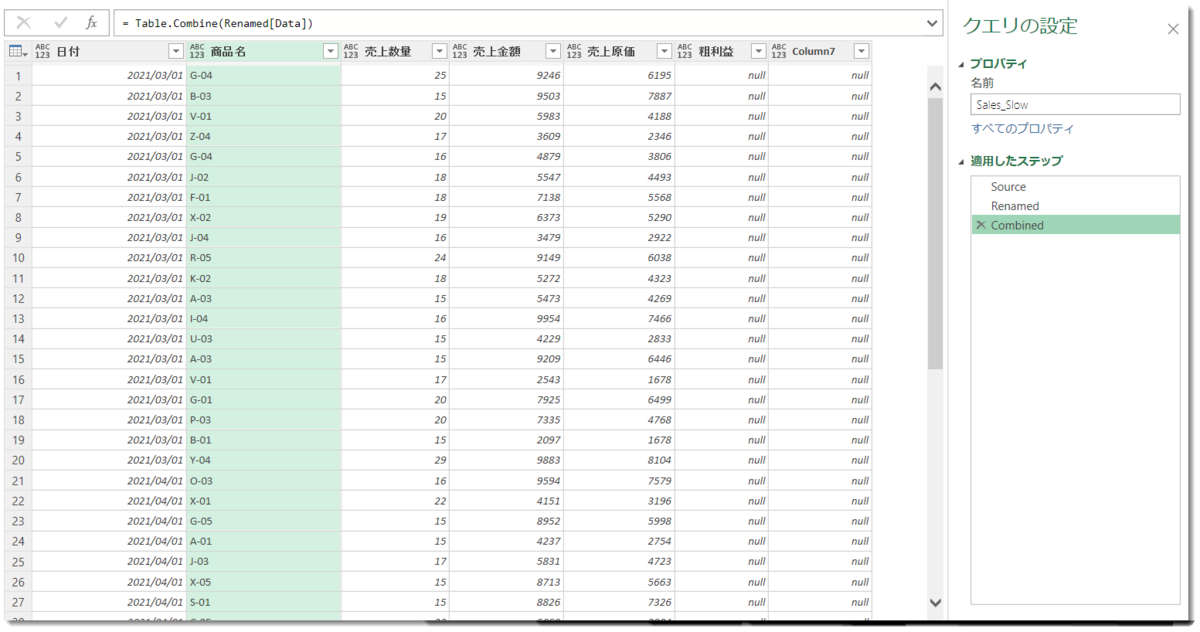The image size is (1200, 632).
Task: Select the Combined applied step
Action: tap(1075, 225)
